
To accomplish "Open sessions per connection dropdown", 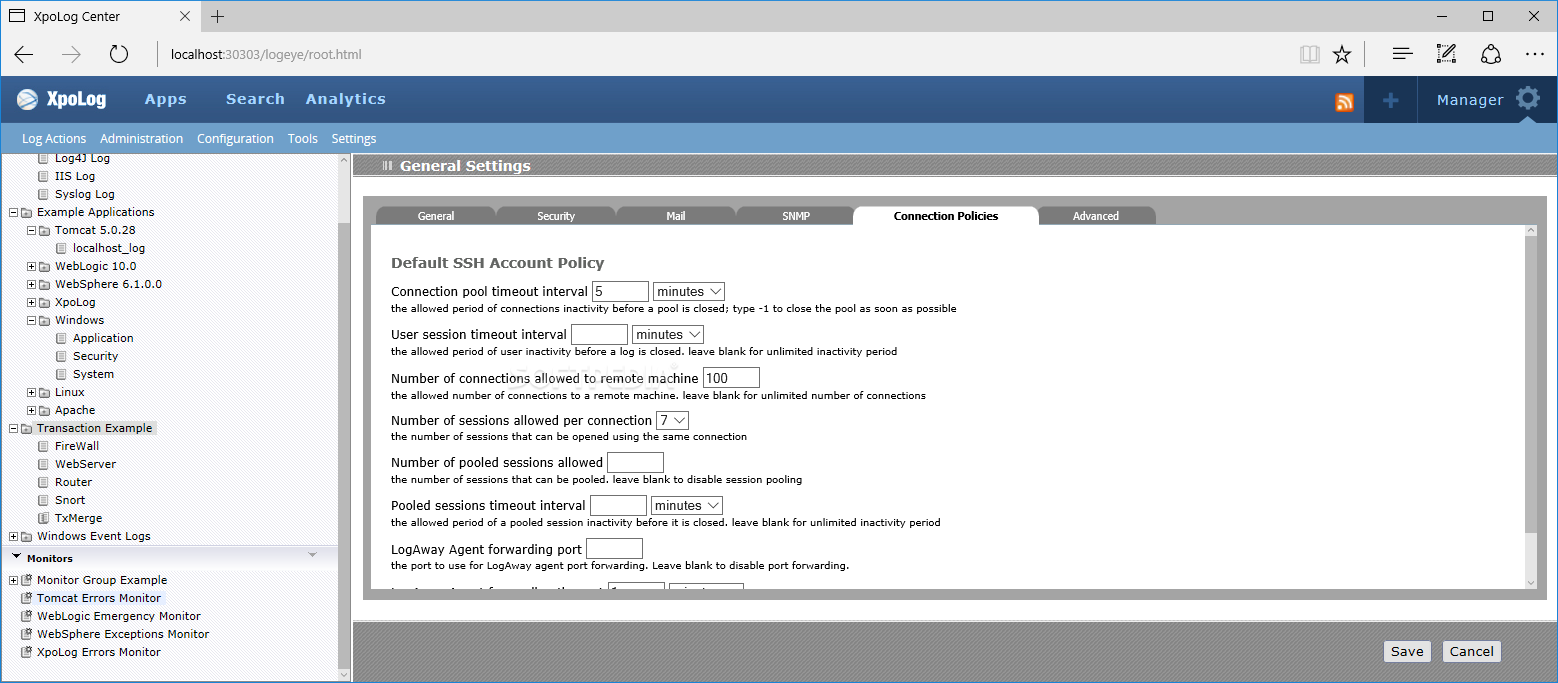I will (x=672, y=421).
